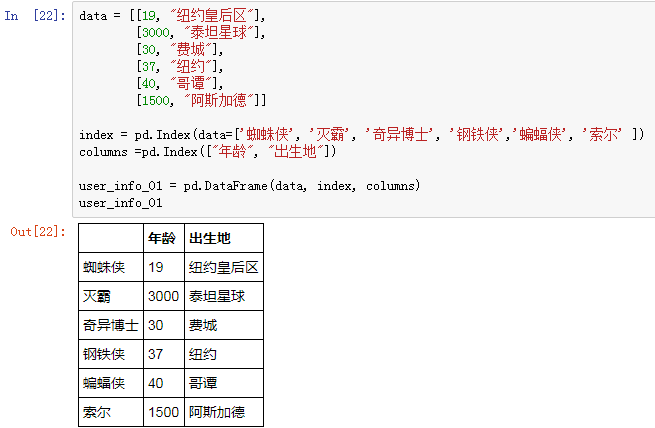Click the 哥谭 cell in the table
This screenshot has width=655, height=428.
point(224,383)
